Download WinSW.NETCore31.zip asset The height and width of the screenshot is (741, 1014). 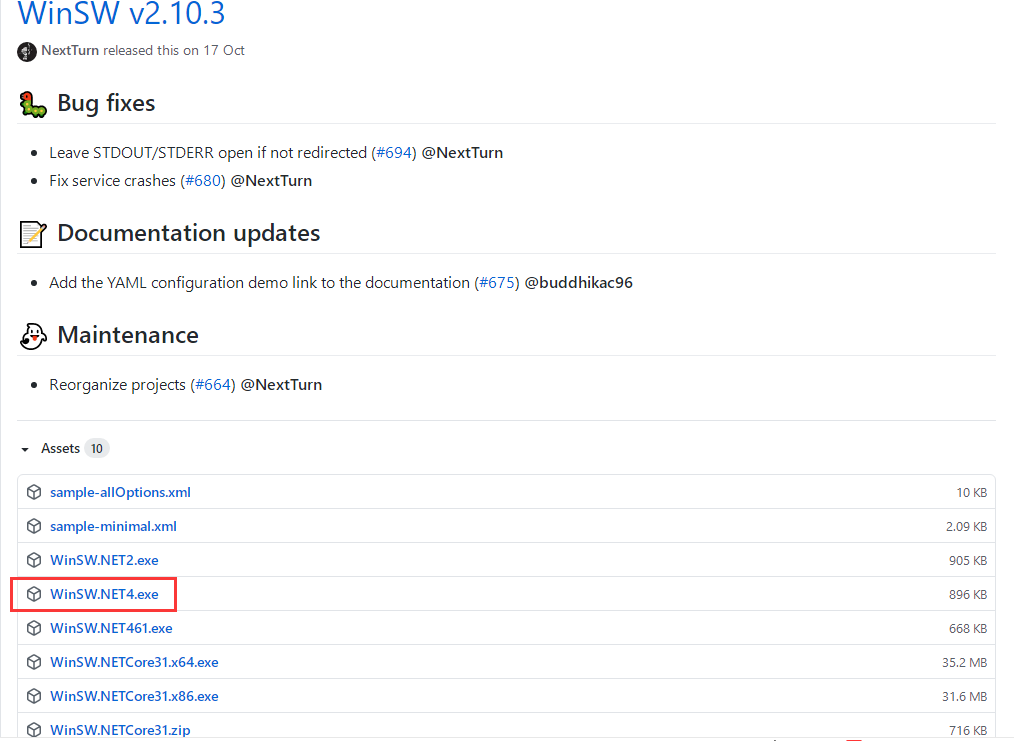120,730
